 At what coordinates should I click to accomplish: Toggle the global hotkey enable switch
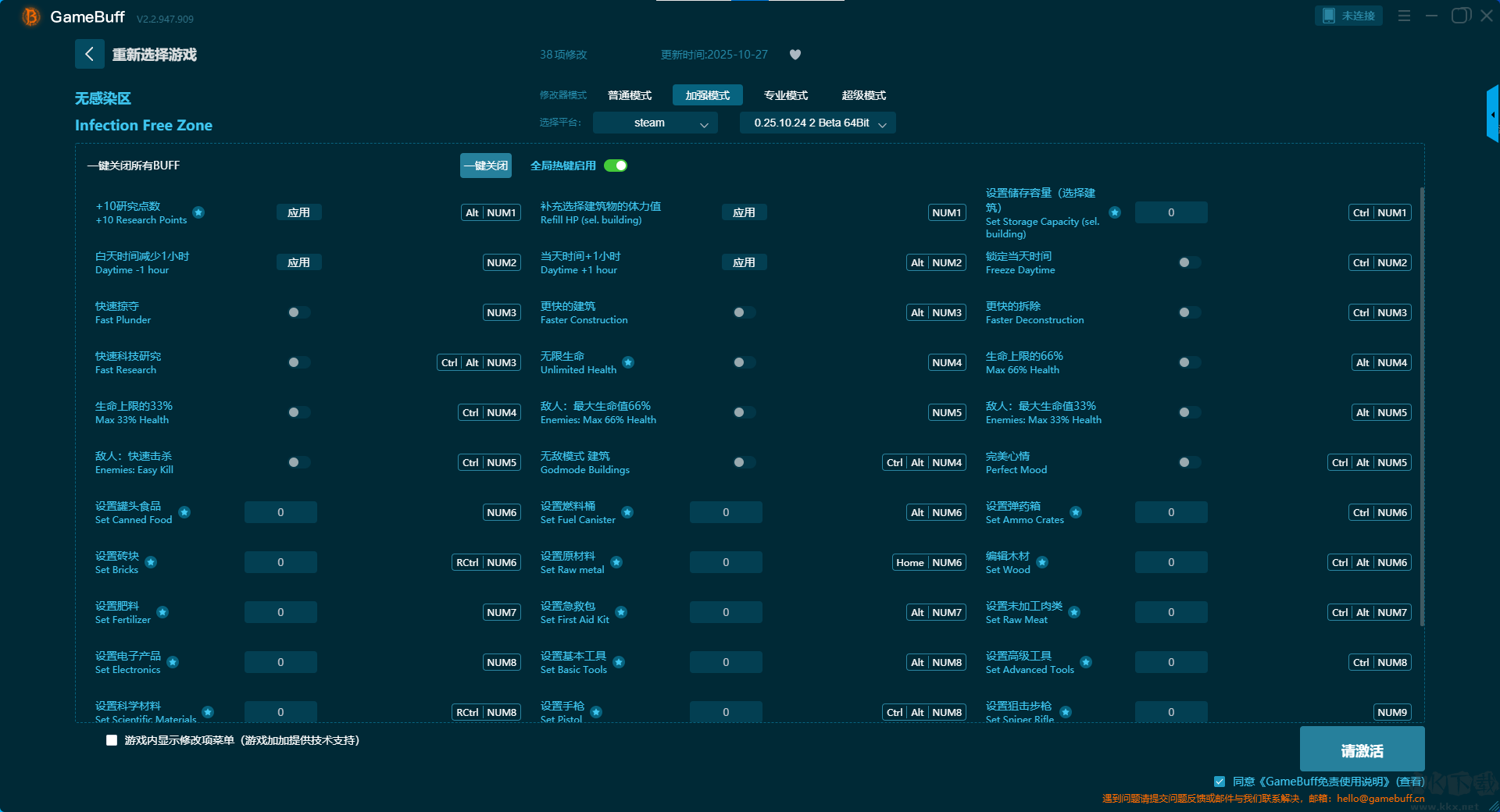(x=616, y=166)
